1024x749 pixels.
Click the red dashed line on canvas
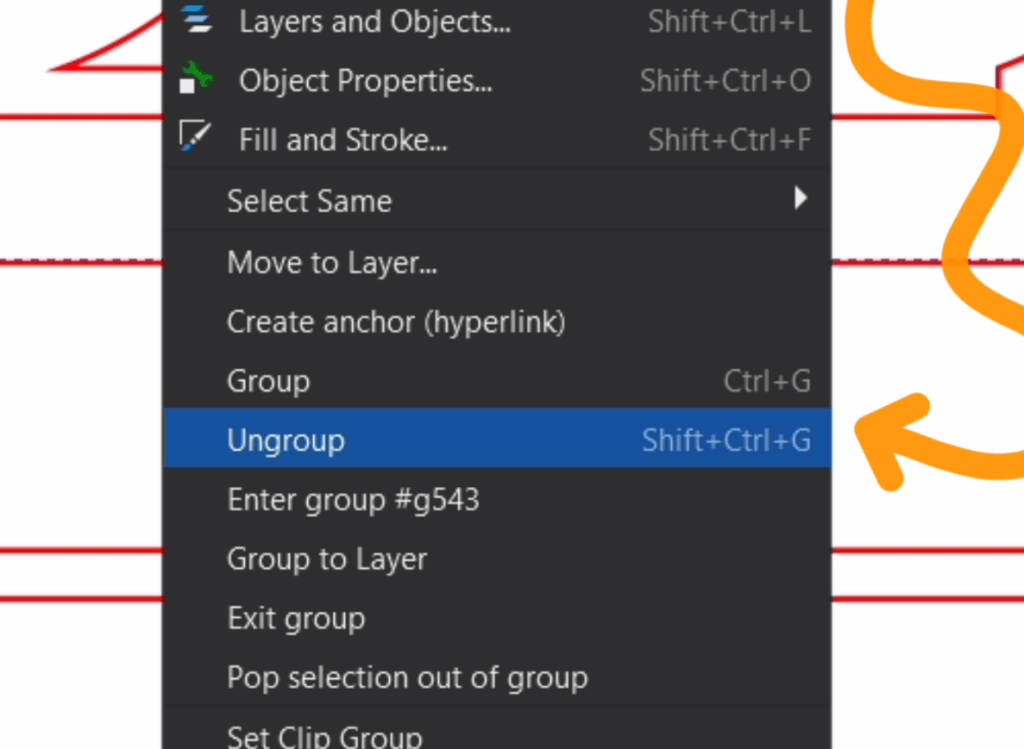(80, 263)
